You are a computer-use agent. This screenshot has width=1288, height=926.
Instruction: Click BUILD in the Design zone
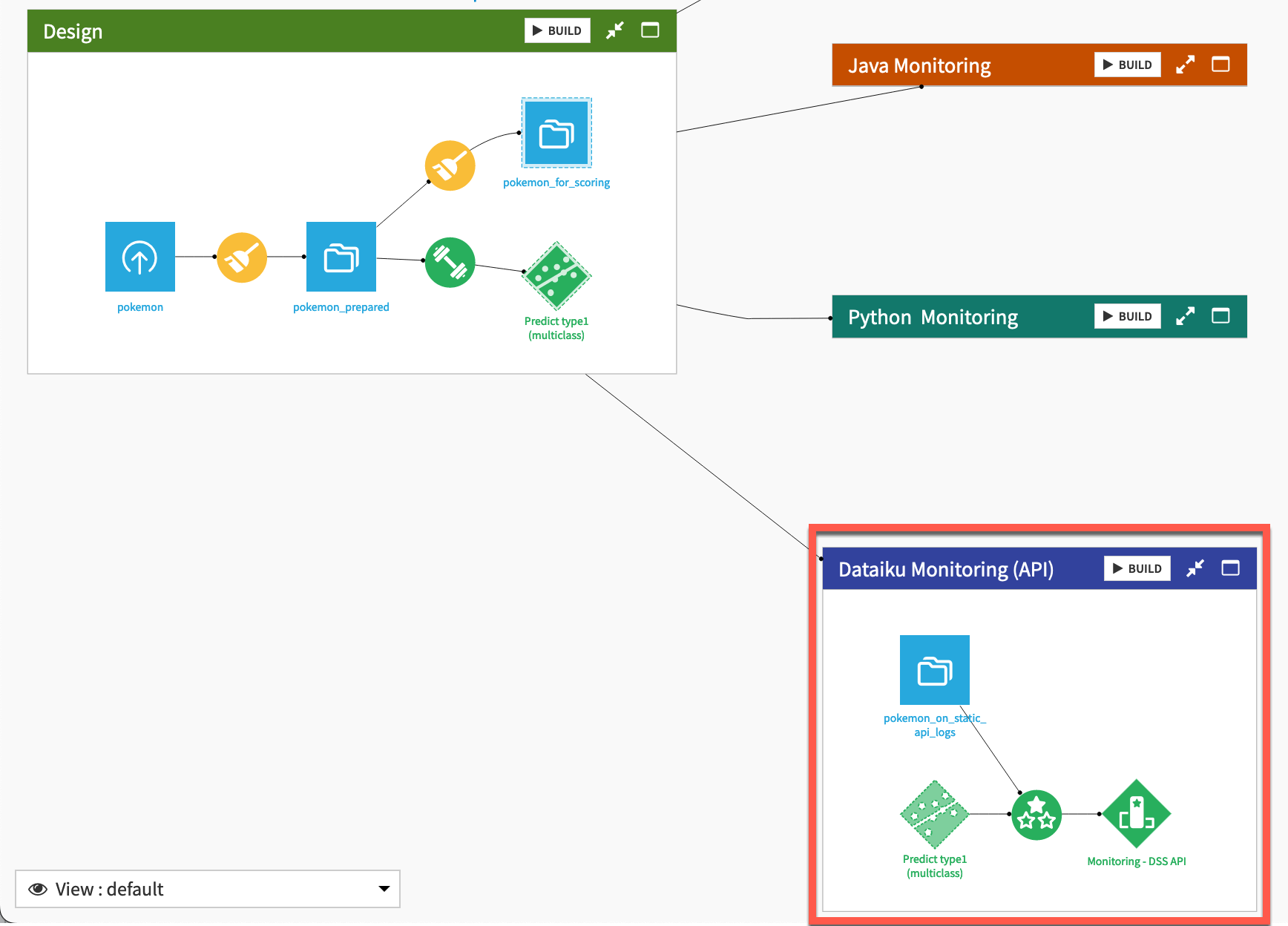557,30
